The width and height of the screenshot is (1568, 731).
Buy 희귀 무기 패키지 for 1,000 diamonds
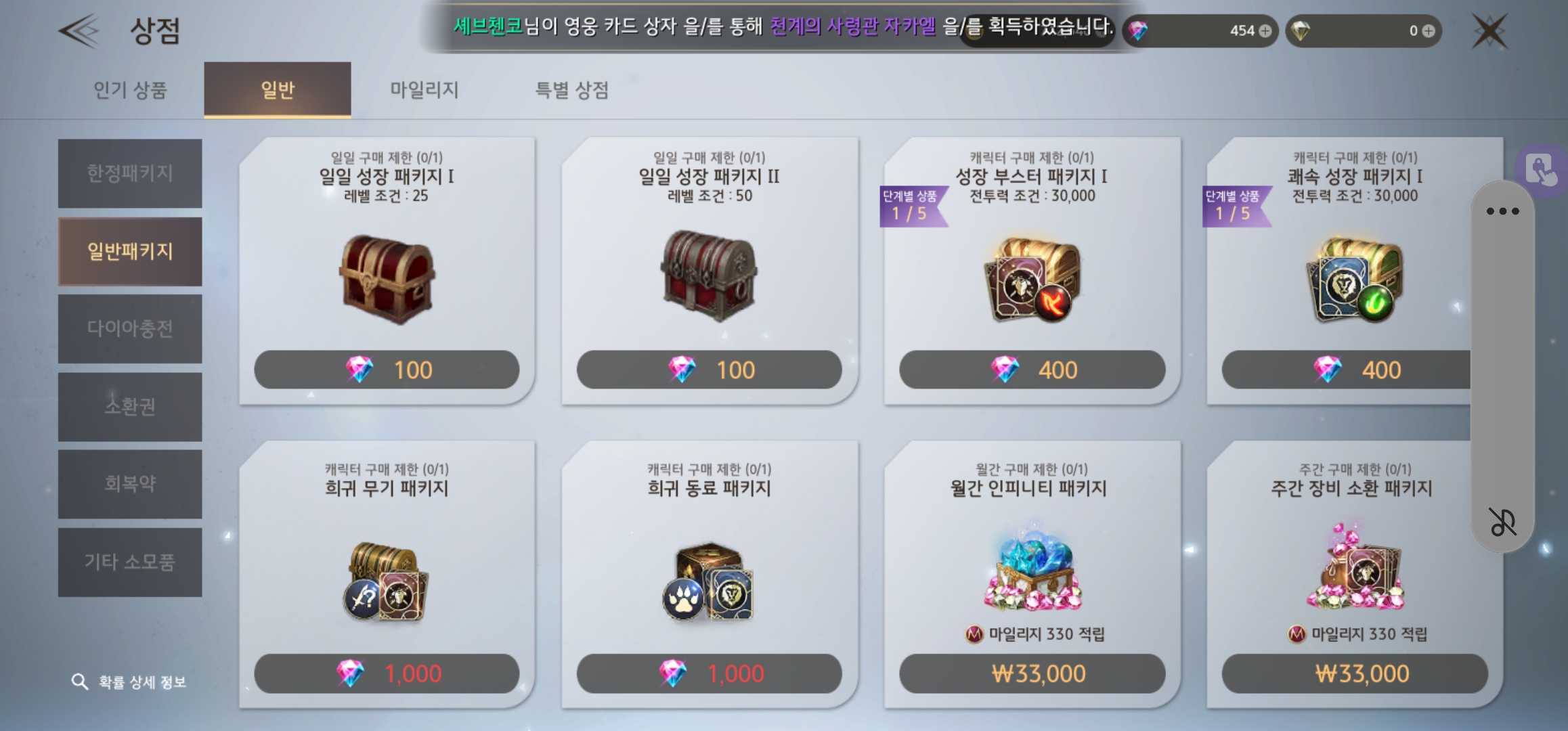[x=387, y=673]
